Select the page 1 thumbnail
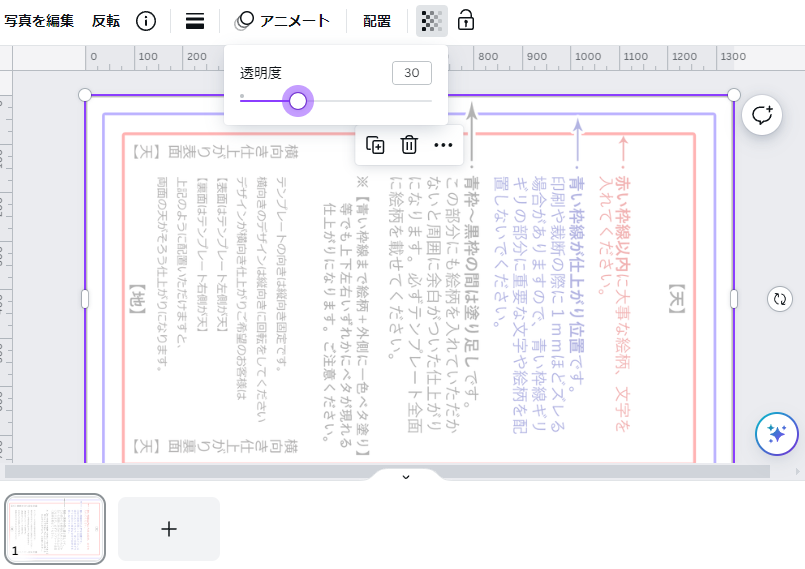 click(x=56, y=528)
